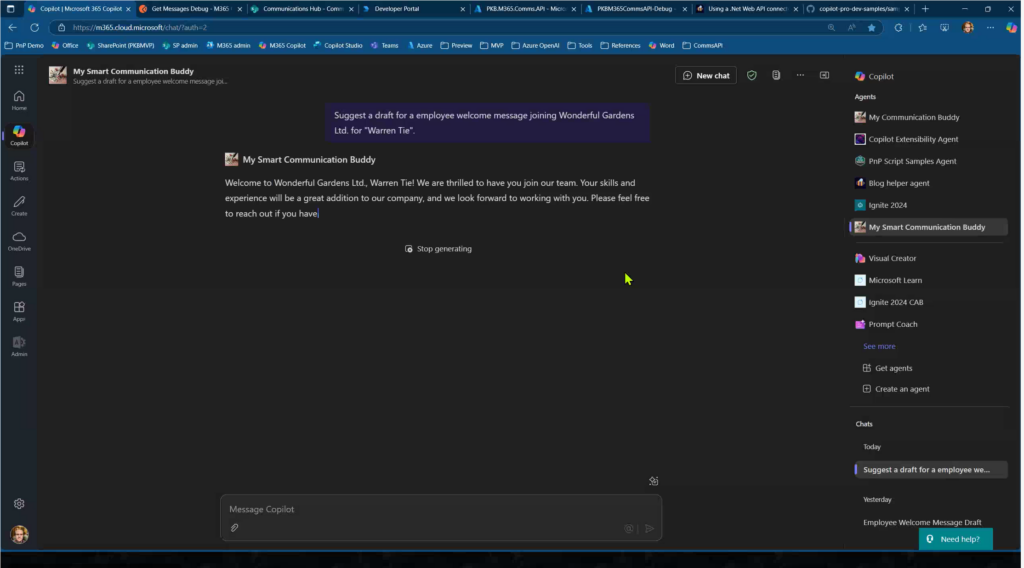The width and height of the screenshot is (1024, 568).
Task: Switch to copilot-pro-dev-samples browser tab
Action: (x=857, y=9)
